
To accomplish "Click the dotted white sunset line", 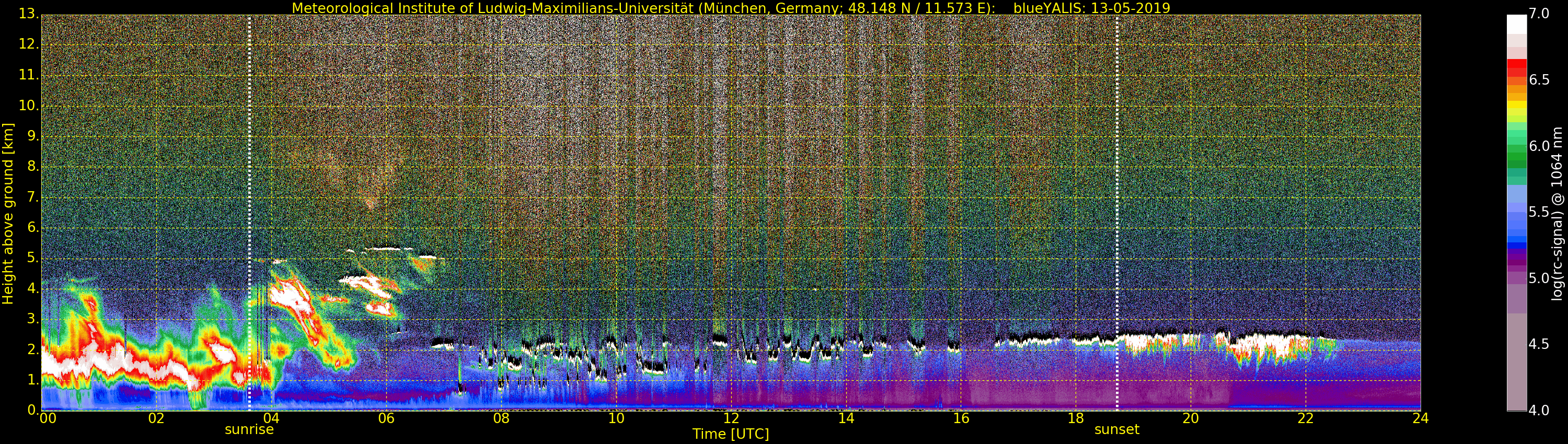I will click(x=1117, y=213).
